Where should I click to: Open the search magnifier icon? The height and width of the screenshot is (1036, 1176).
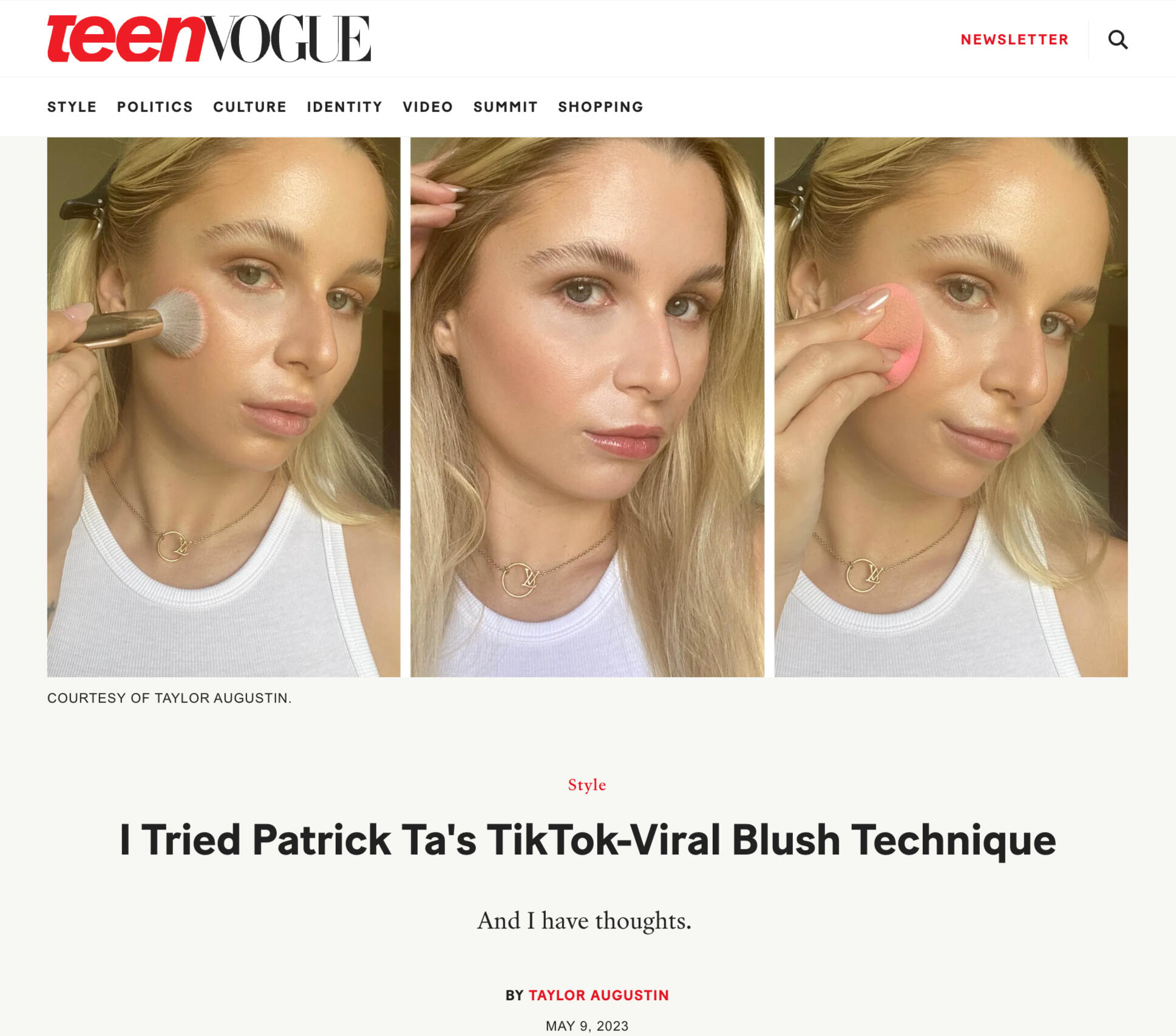tap(1118, 39)
